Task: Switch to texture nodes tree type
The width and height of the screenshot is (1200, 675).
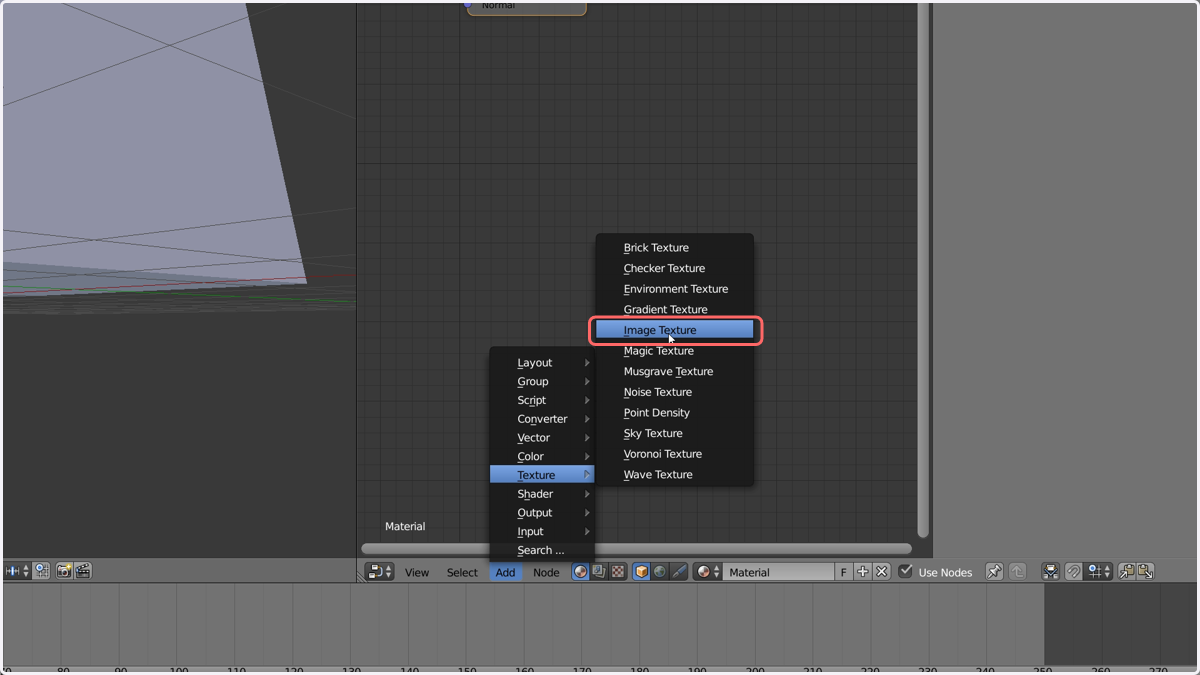Action: coord(617,572)
